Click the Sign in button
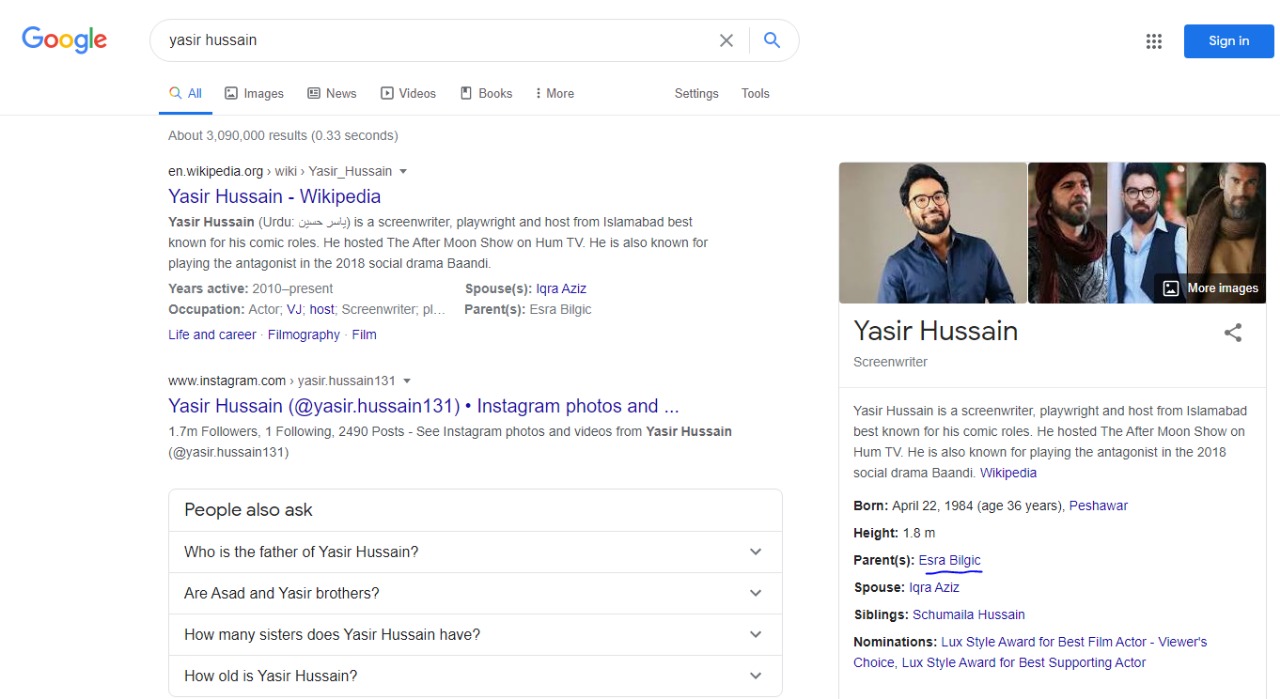The width and height of the screenshot is (1280, 699). pyautogui.click(x=1229, y=41)
